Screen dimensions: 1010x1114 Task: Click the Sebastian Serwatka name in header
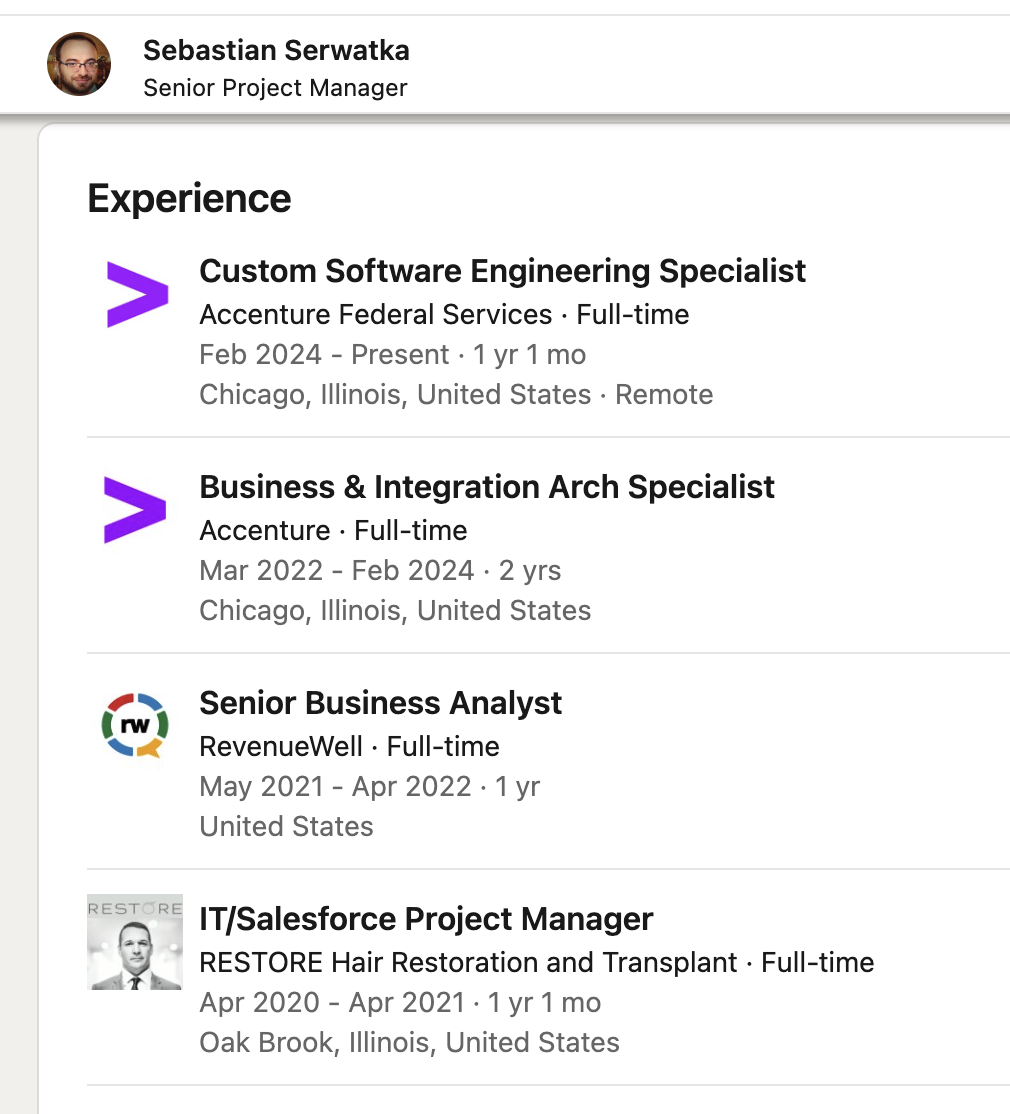click(x=276, y=50)
